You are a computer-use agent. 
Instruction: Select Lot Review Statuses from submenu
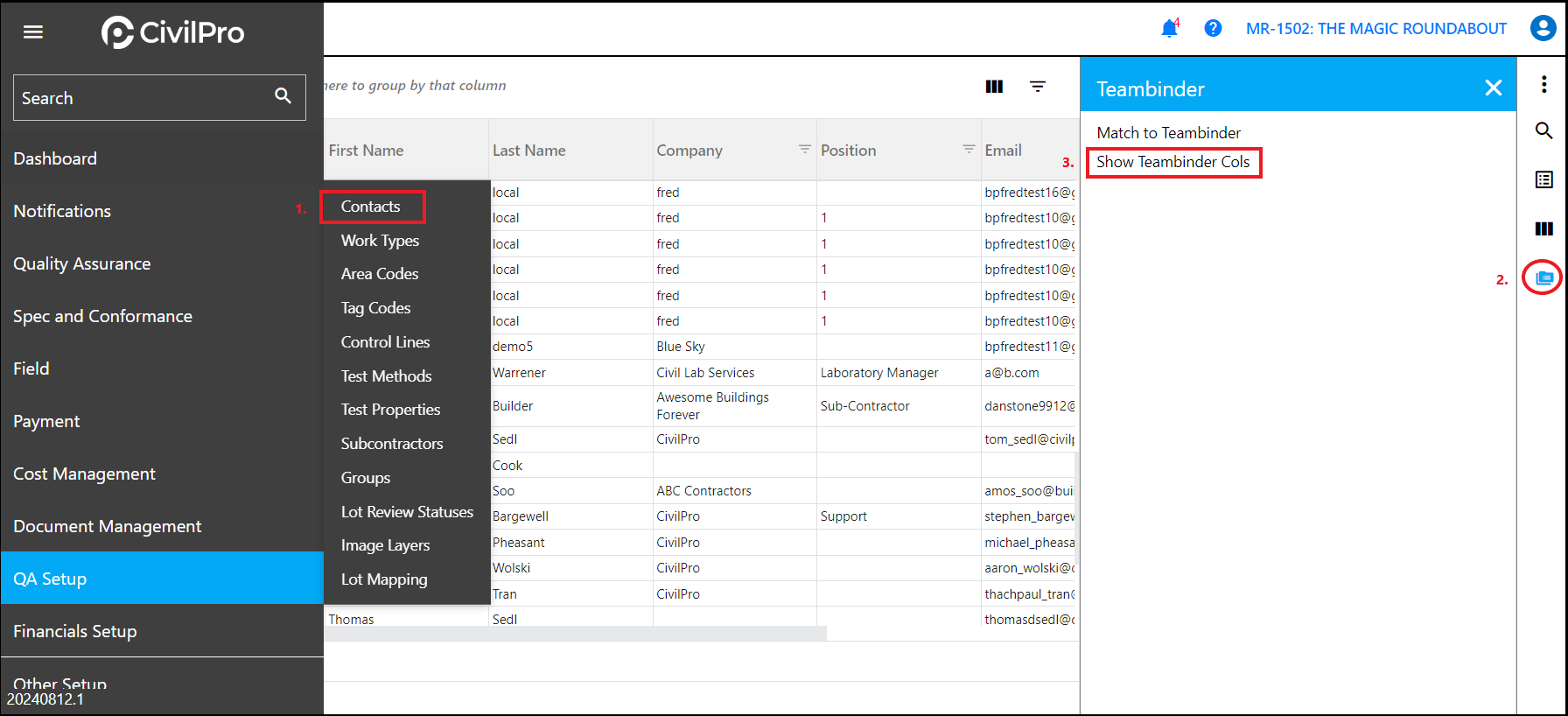pos(407,512)
